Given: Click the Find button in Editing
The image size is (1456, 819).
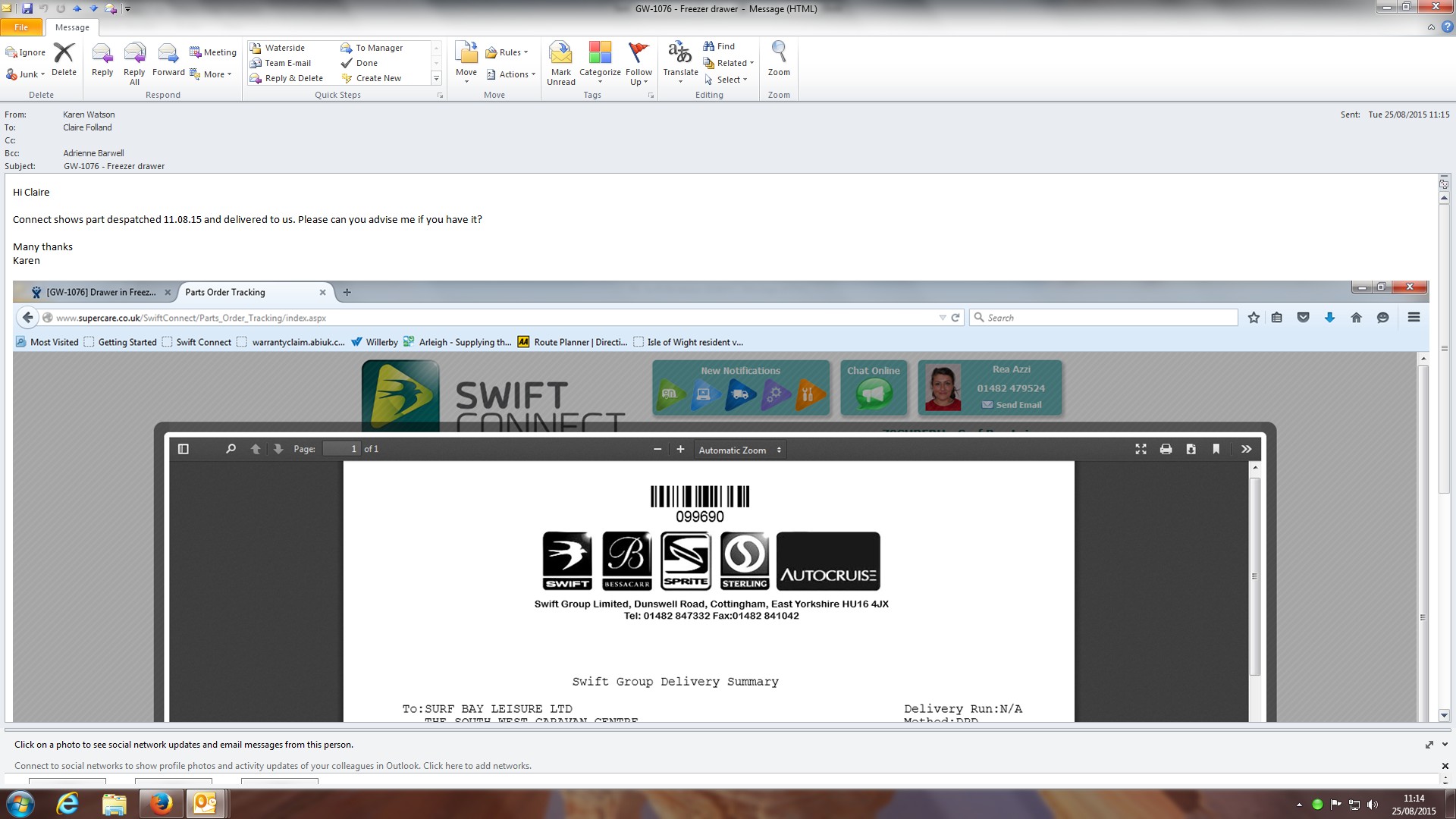Looking at the screenshot, I should 719,46.
